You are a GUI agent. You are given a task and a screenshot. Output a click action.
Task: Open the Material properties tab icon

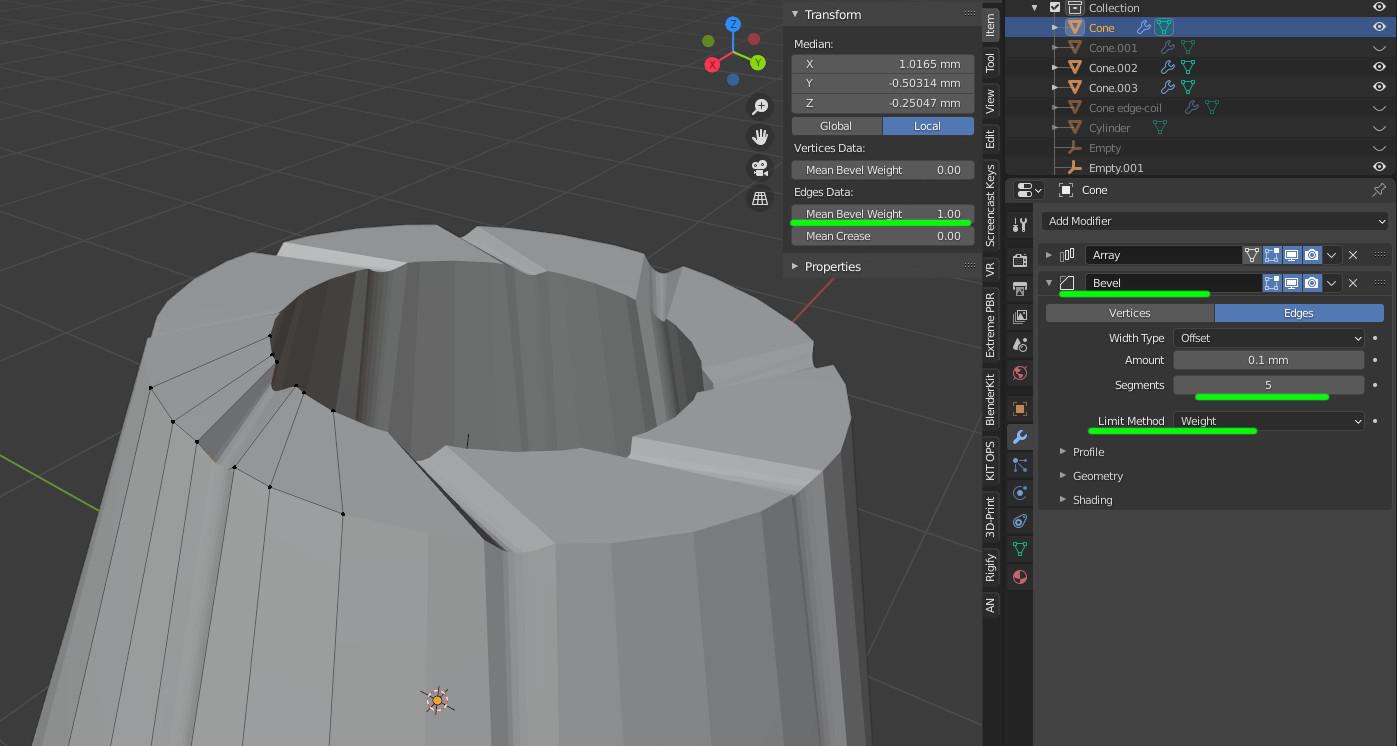[x=1020, y=577]
